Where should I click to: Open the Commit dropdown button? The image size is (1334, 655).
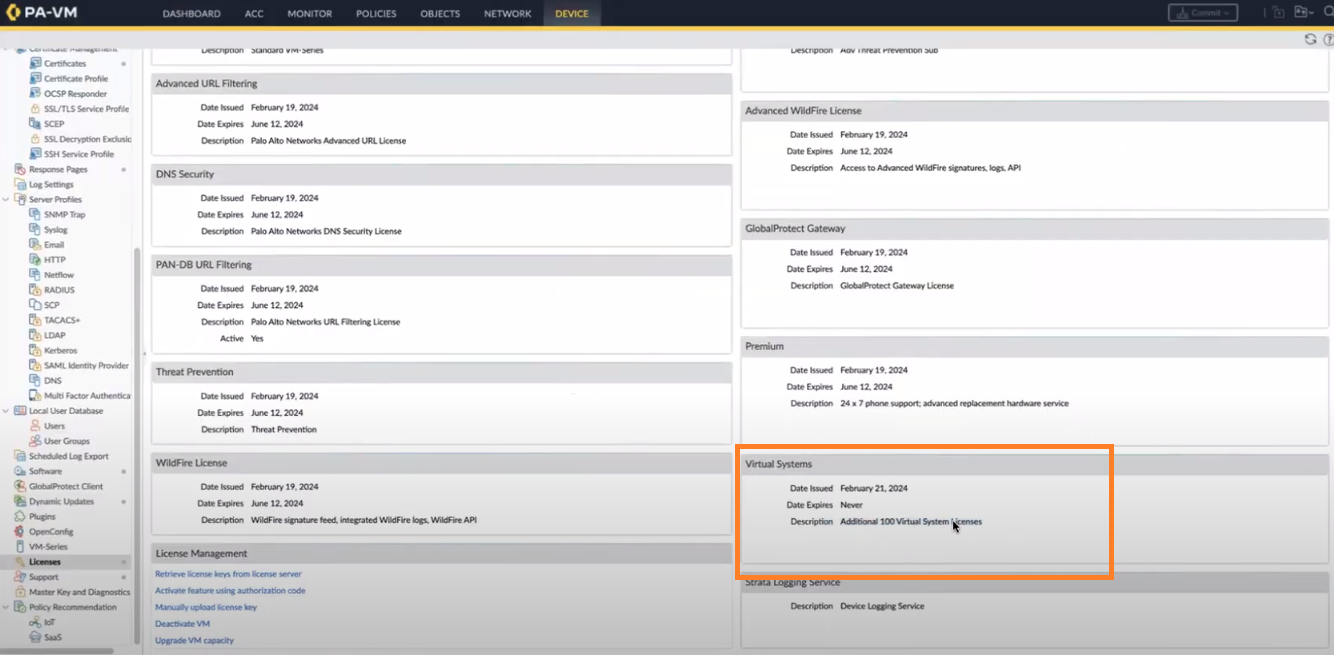[x=1202, y=13]
